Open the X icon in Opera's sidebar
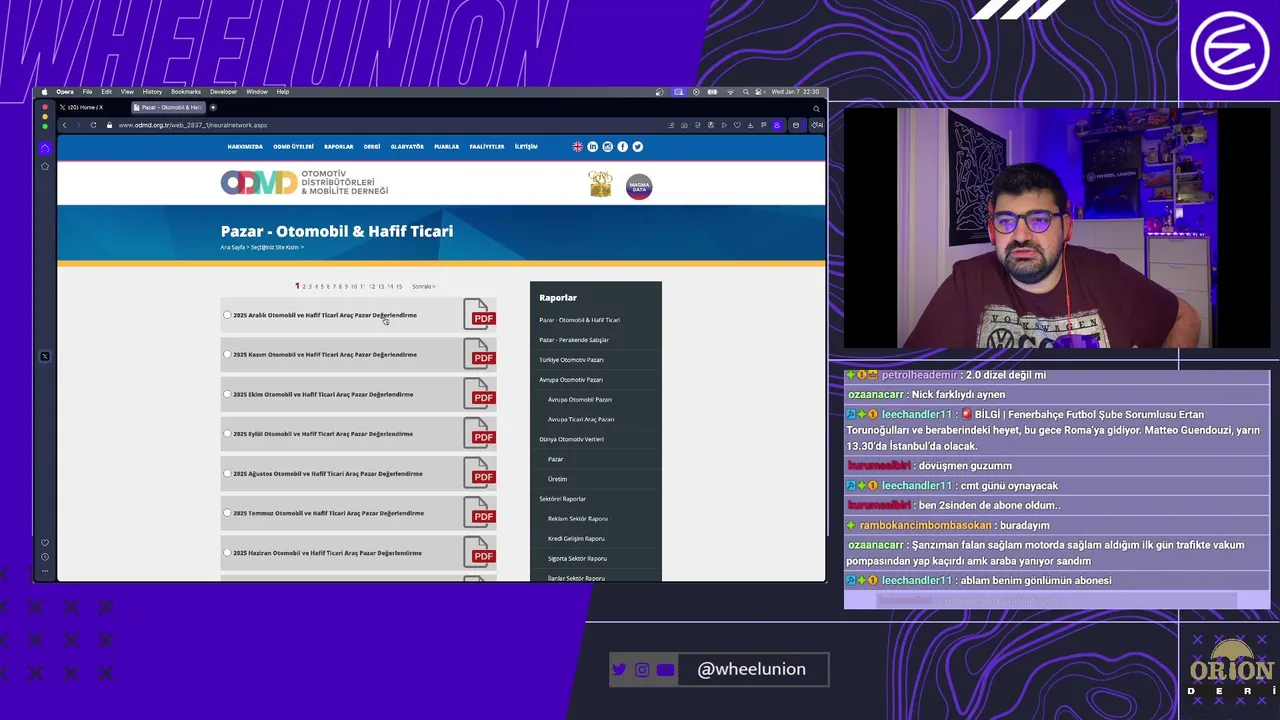 point(44,356)
